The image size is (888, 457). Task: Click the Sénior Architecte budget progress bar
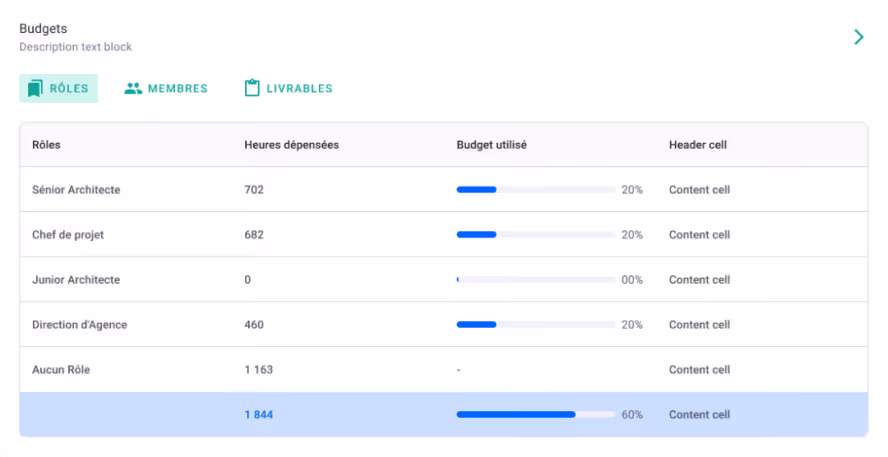536,190
